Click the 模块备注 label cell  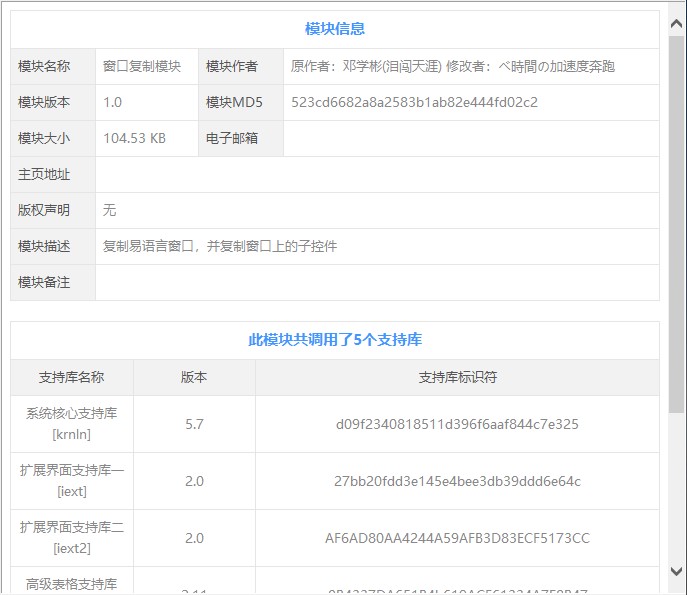click(x=53, y=282)
